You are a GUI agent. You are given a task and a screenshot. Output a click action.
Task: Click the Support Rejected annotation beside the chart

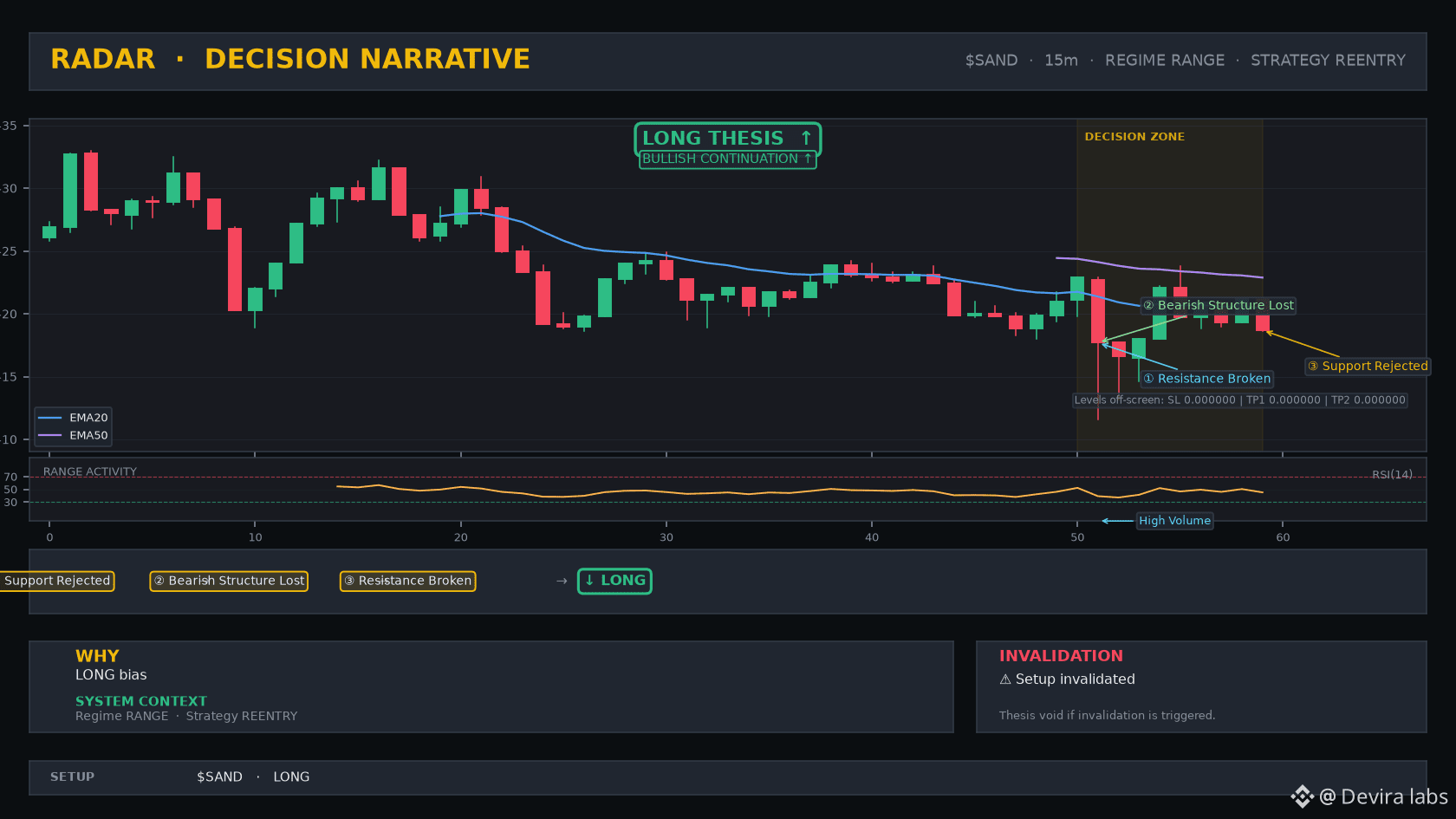(x=1368, y=367)
